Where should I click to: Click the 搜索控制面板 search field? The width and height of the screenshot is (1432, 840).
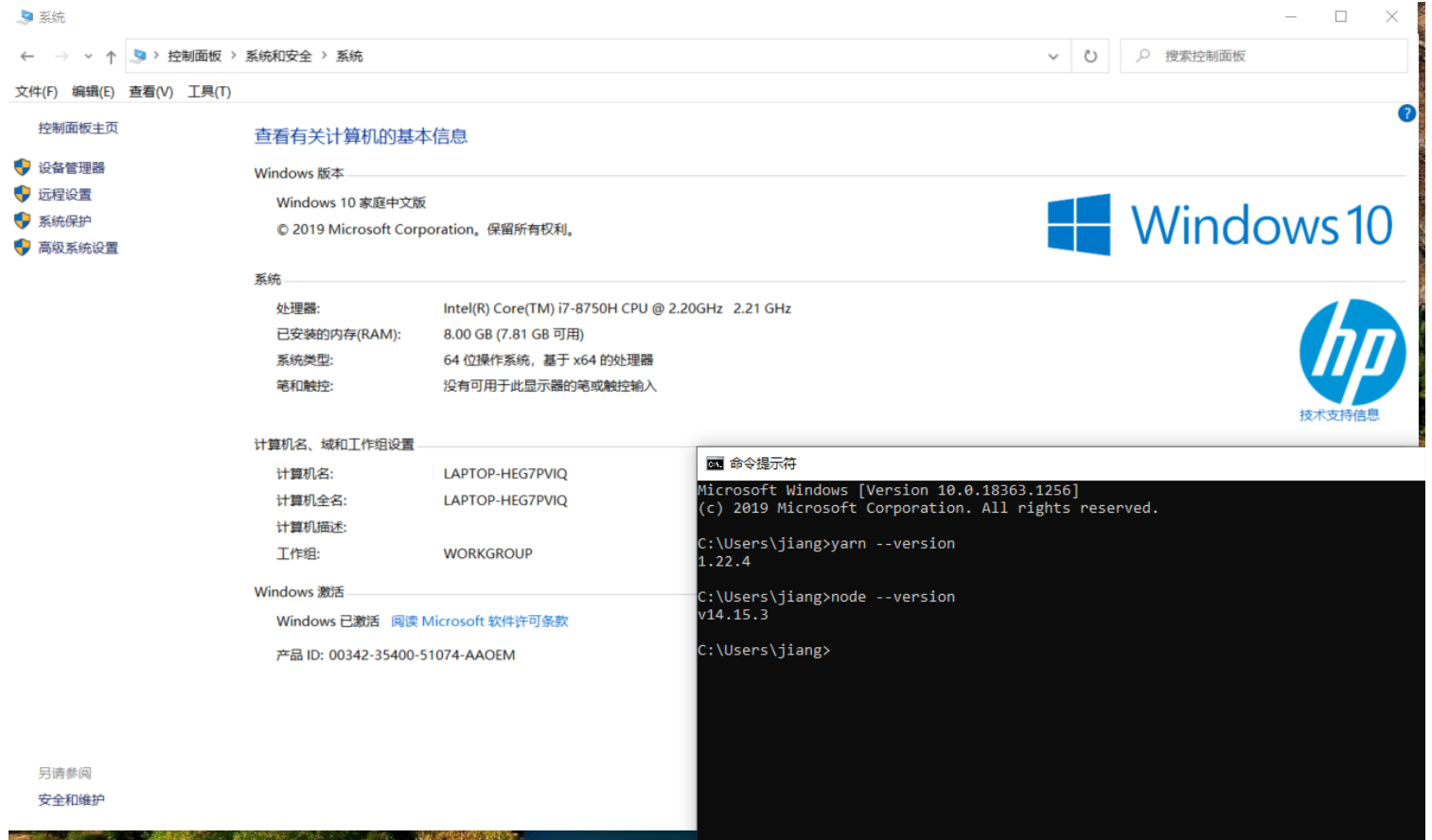coord(1264,56)
